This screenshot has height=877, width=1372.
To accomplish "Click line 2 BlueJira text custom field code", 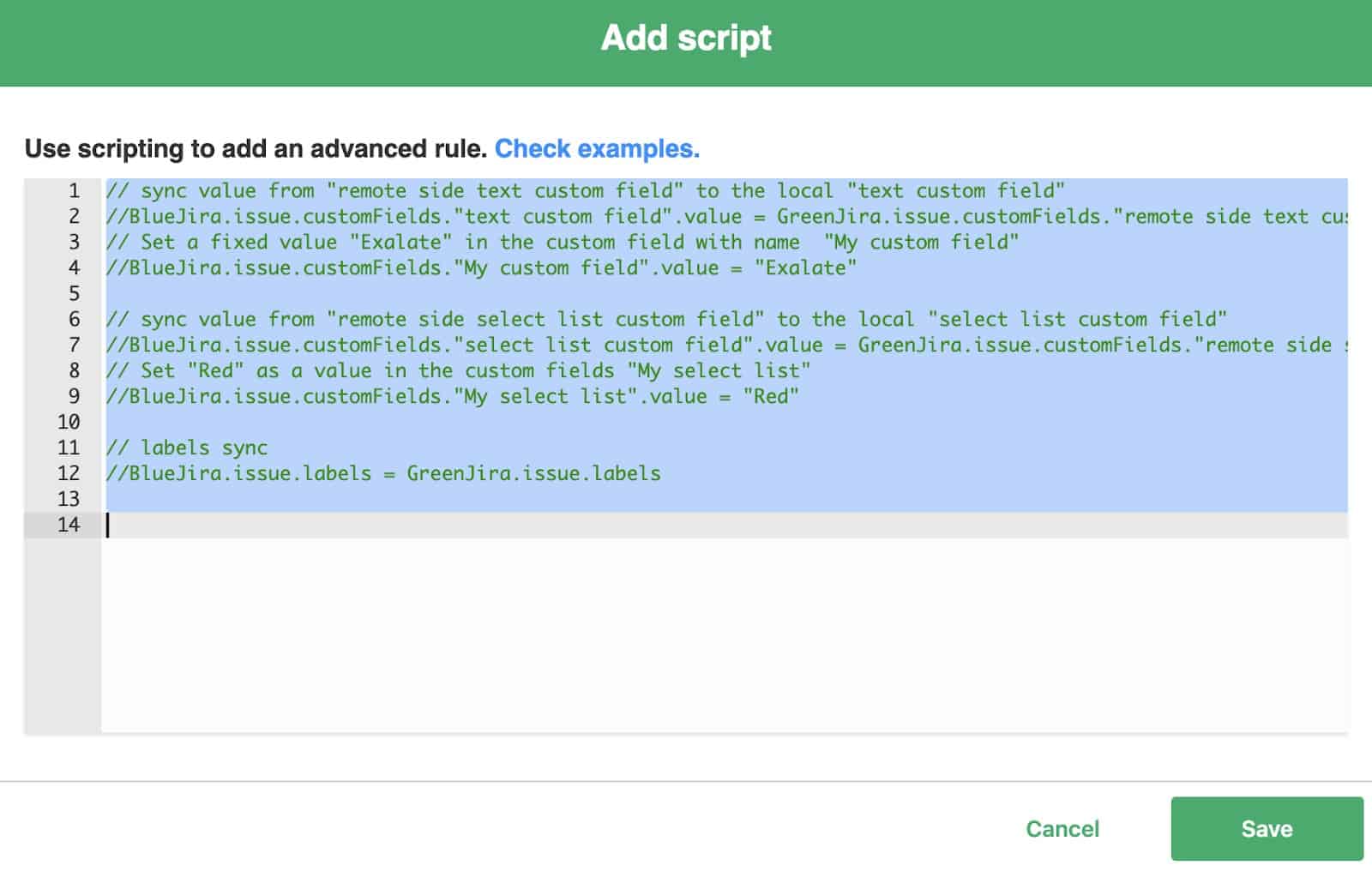I will pyautogui.click(x=726, y=216).
